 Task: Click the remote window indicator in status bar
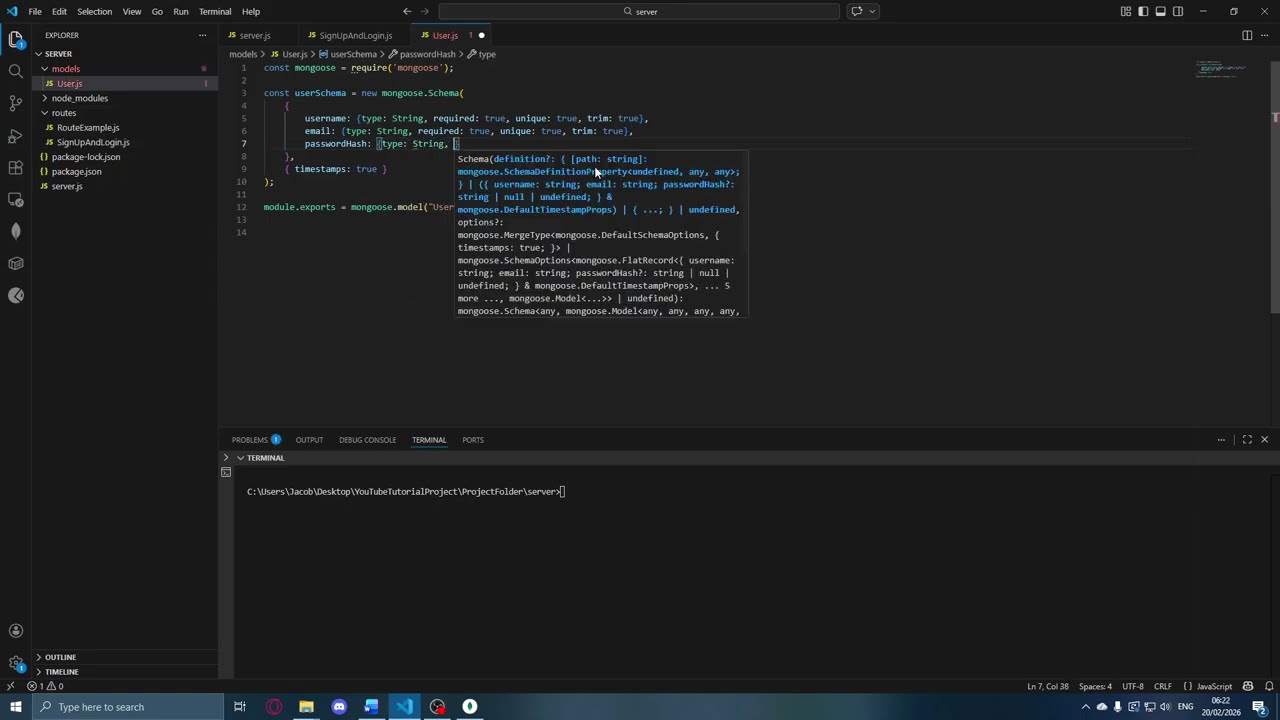pyautogui.click(x=10, y=686)
